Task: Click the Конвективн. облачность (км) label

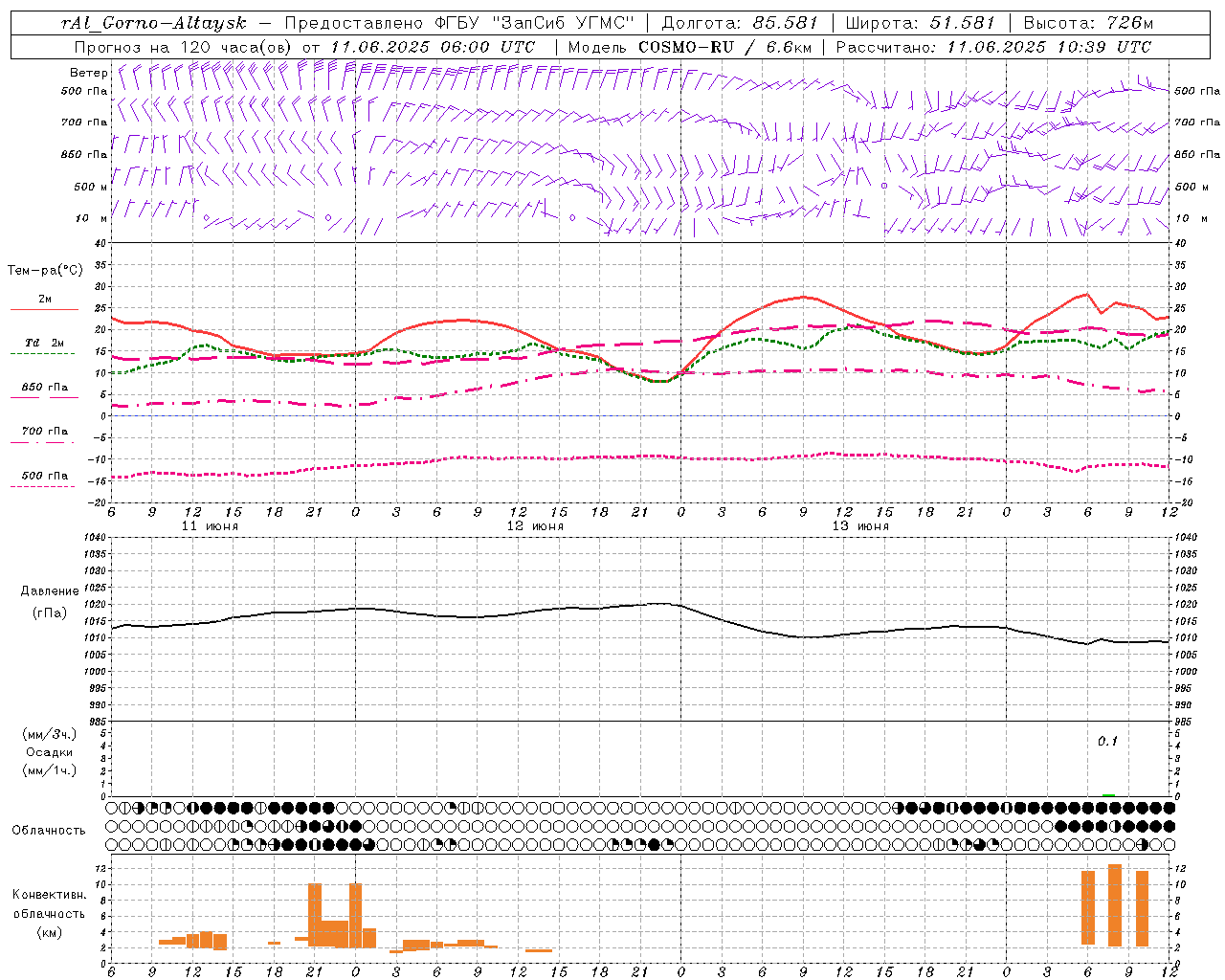Action: [49, 913]
